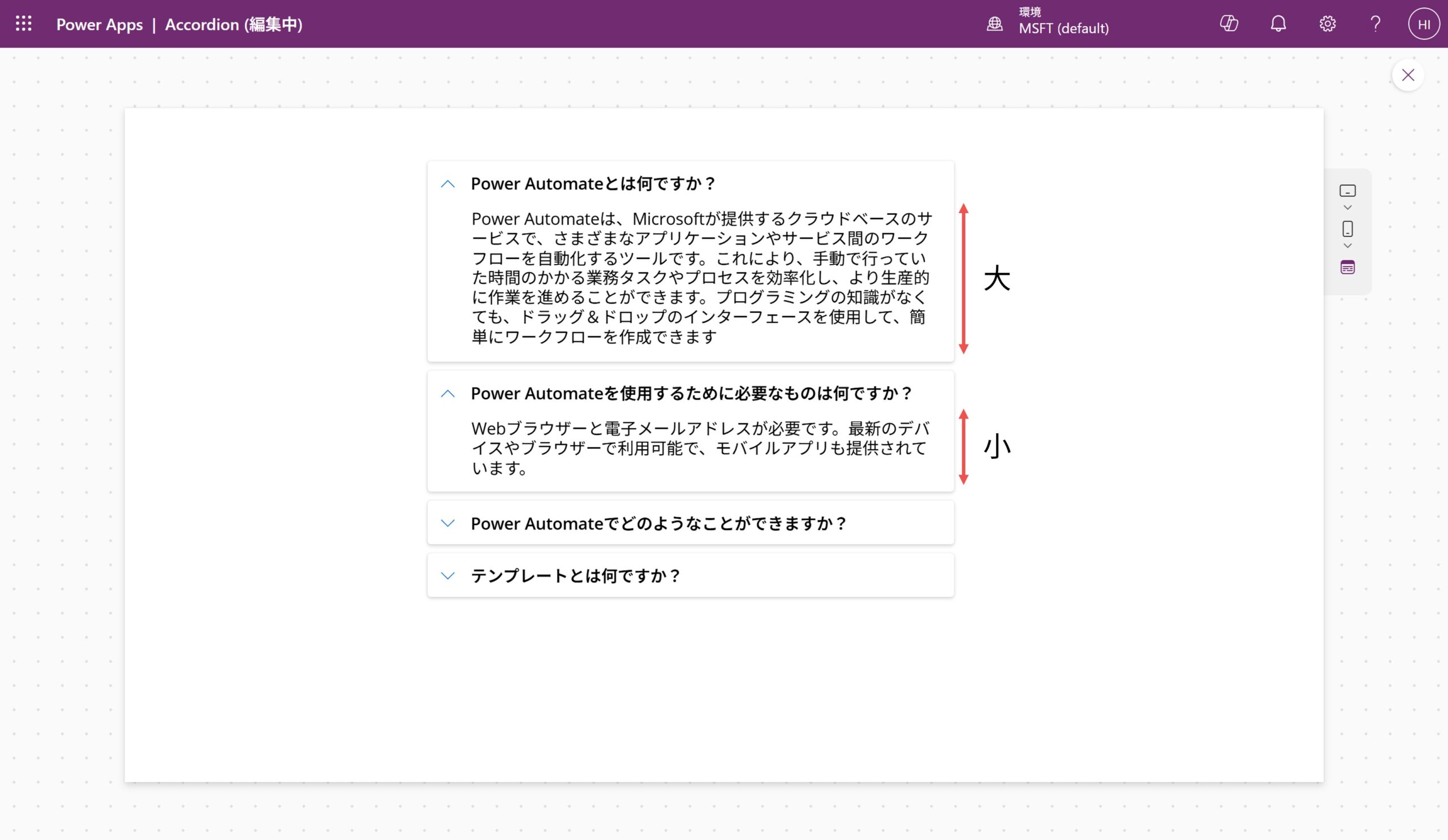Expand 'Power Automateでどのようなことができますか？'
Screen dimensions: 1448x840
point(447,523)
